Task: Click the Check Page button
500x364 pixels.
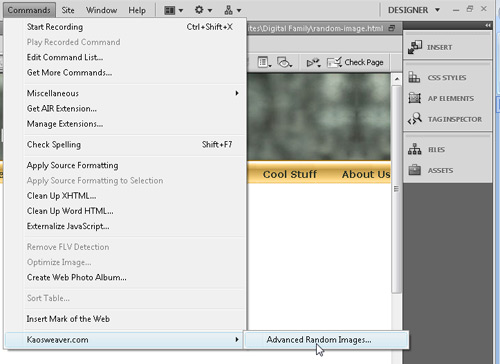Action: (x=355, y=62)
